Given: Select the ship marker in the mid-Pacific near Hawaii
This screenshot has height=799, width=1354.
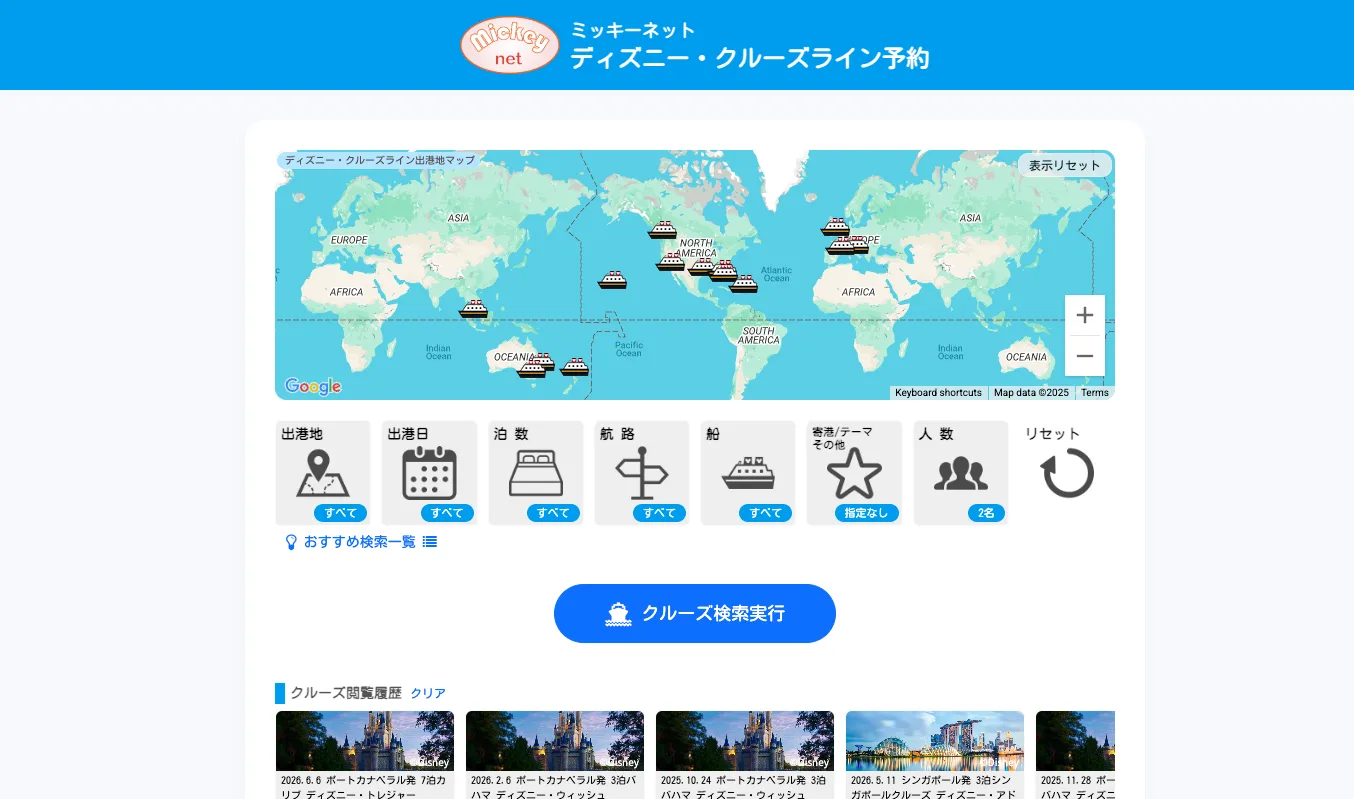Looking at the screenshot, I should (612, 280).
